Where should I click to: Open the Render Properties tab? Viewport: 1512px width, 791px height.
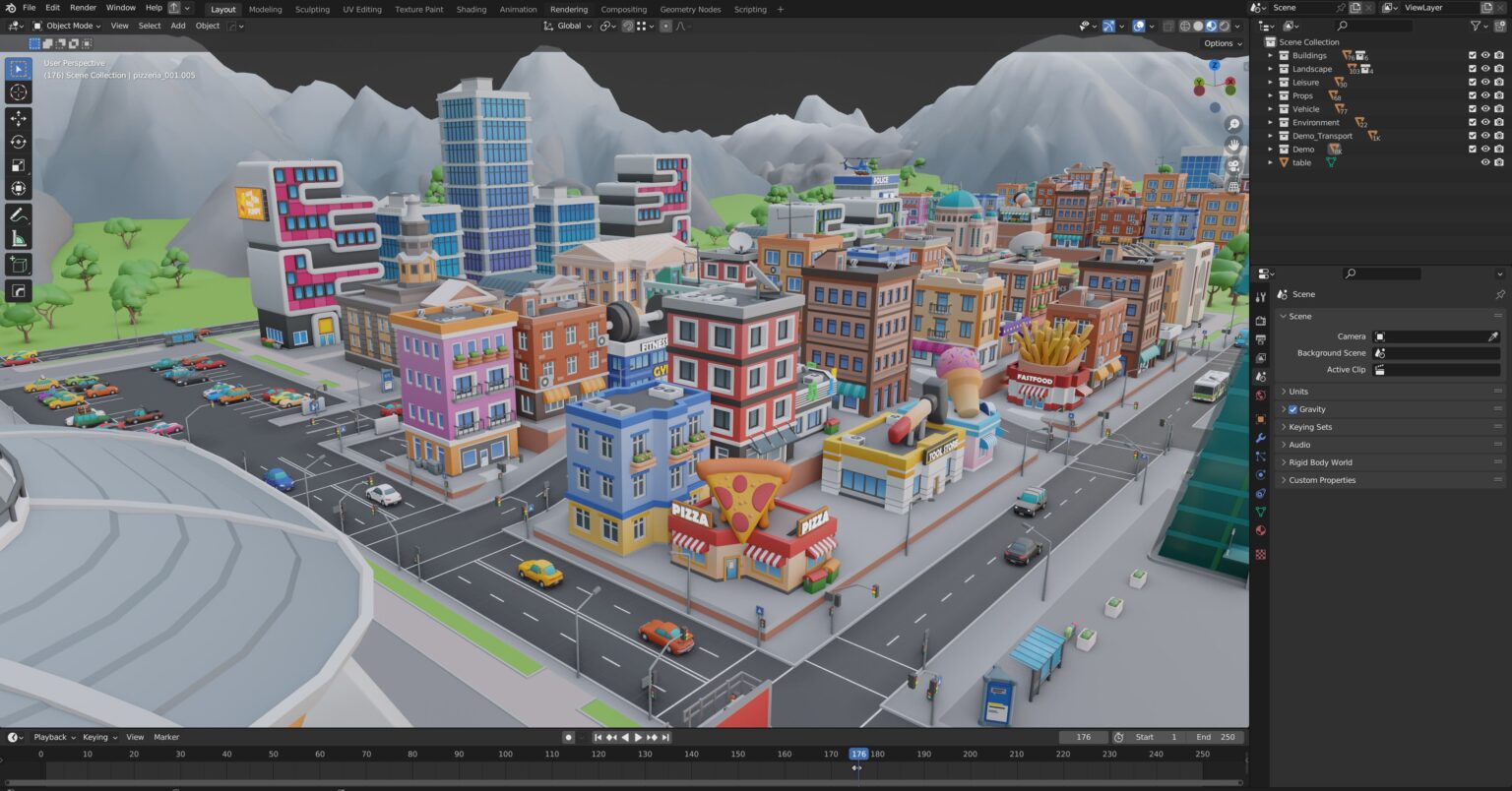1261,320
